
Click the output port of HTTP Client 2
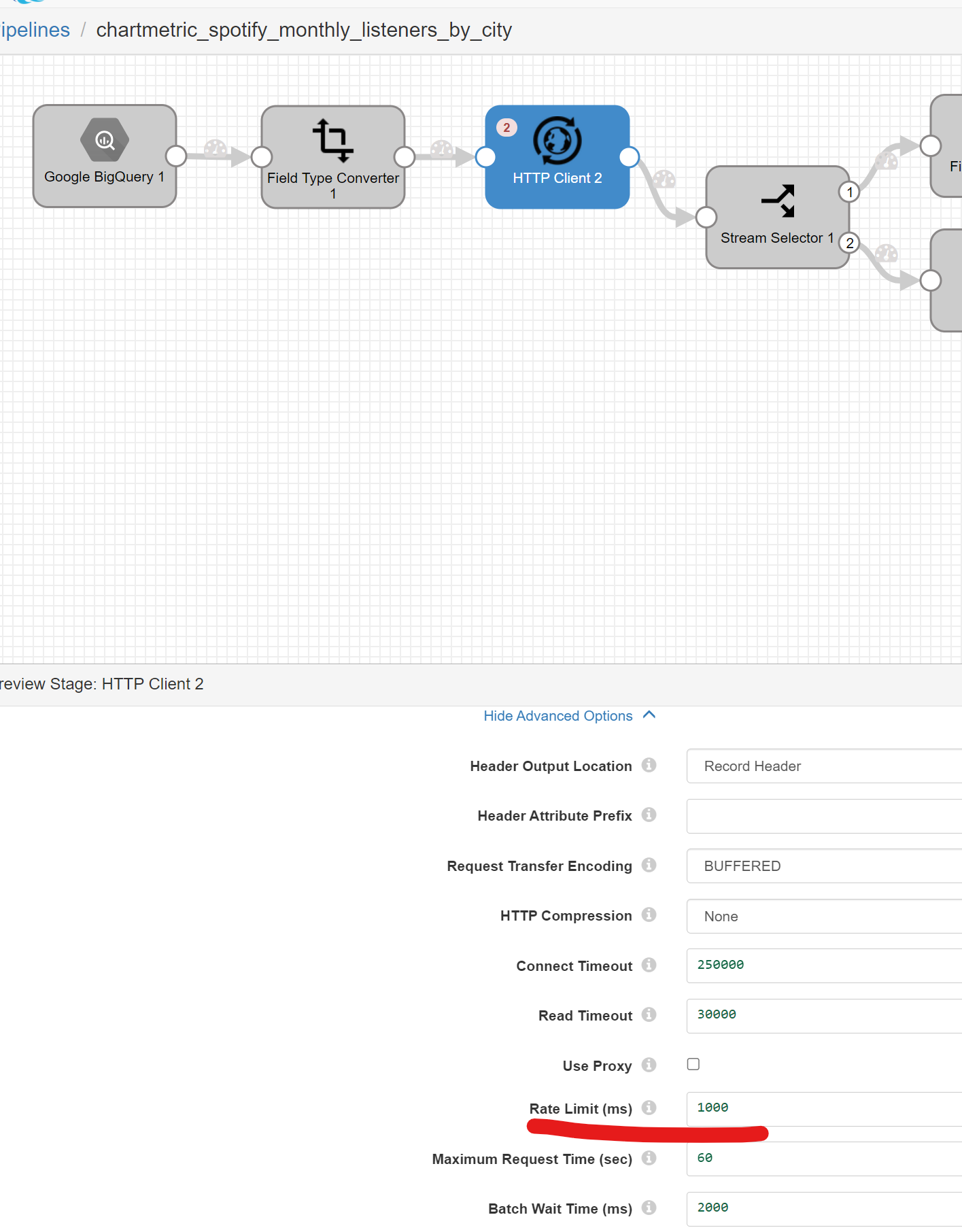coord(630,157)
